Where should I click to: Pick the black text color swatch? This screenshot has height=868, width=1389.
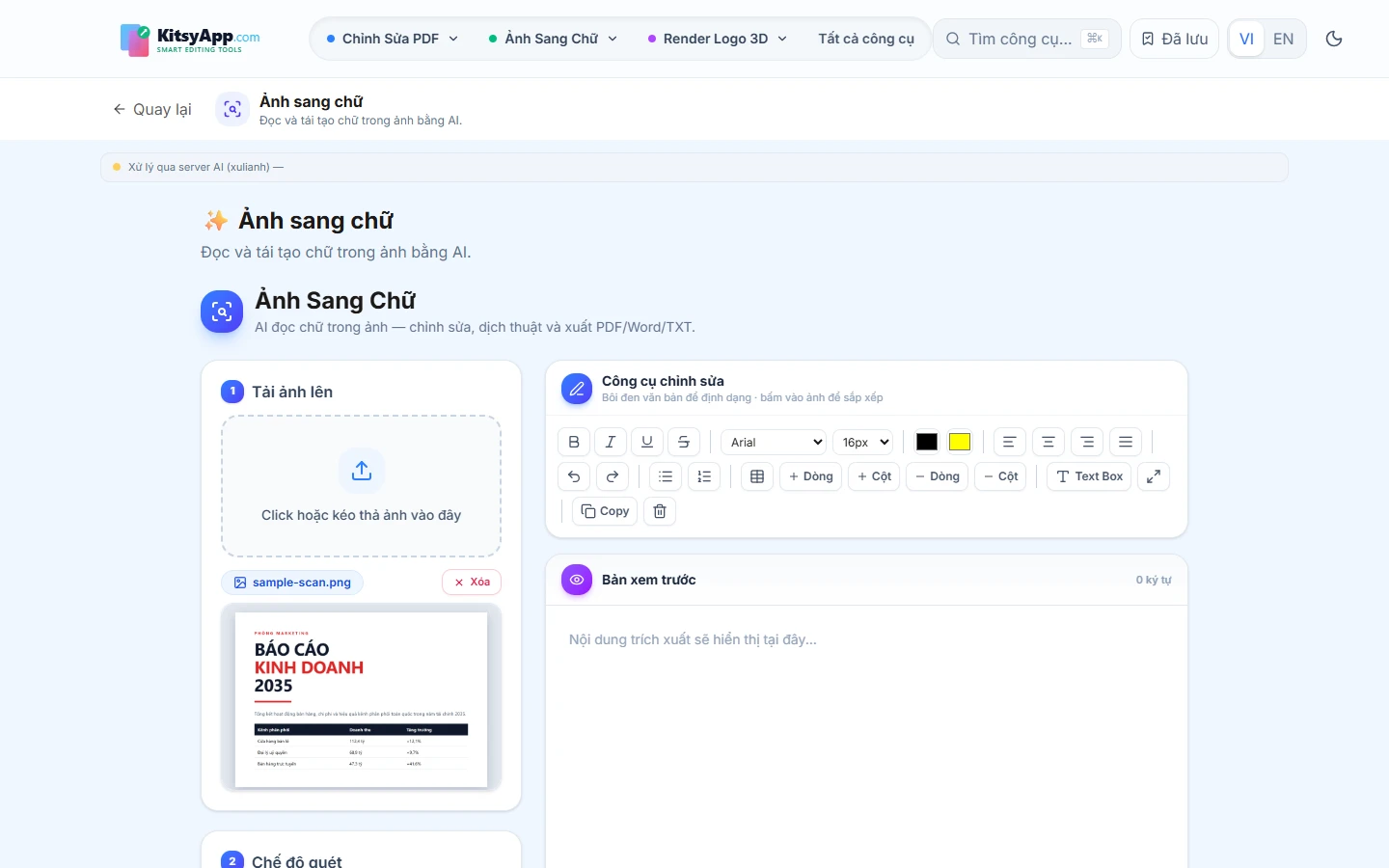point(927,442)
